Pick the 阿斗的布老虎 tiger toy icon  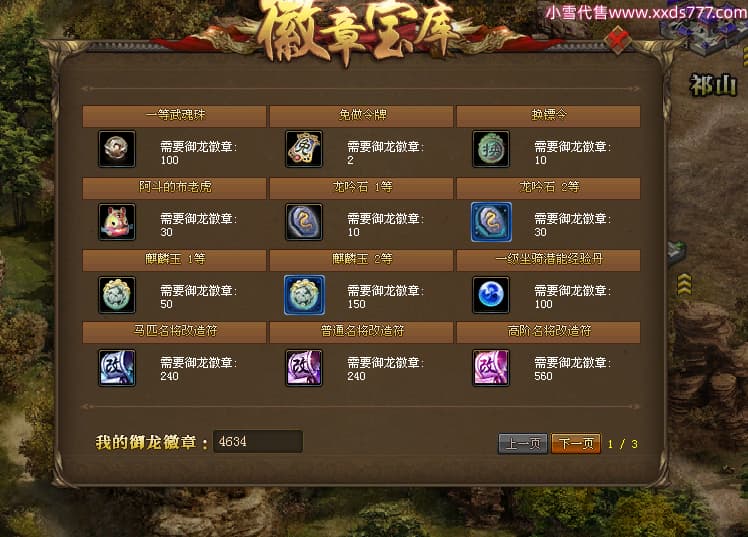[x=117, y=222]
